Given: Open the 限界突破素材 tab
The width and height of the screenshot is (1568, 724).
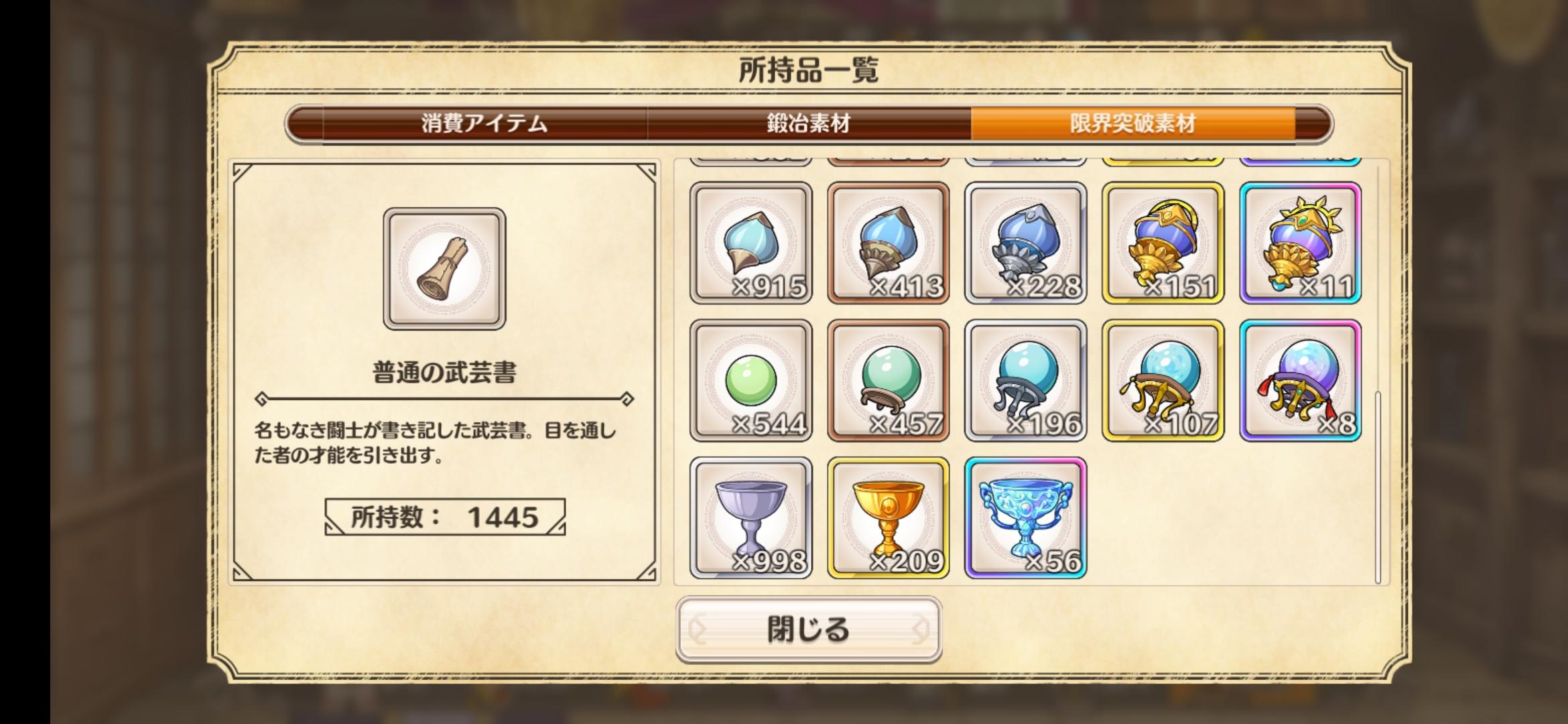Looking at the screenshot, I should coord(1132,123).
